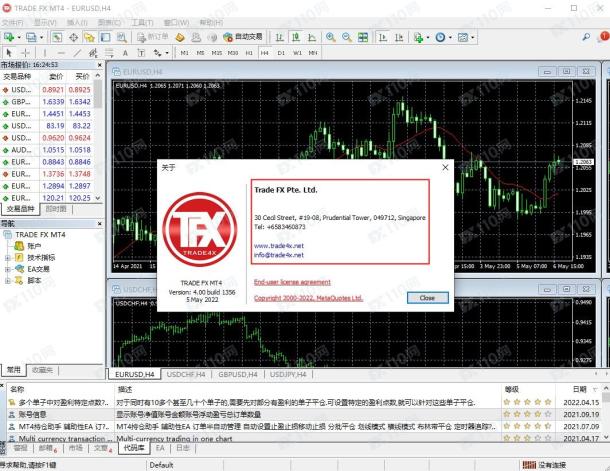The image size is (610, 471).
Task: Switch to bar chart display
Action: click(279, 37)
